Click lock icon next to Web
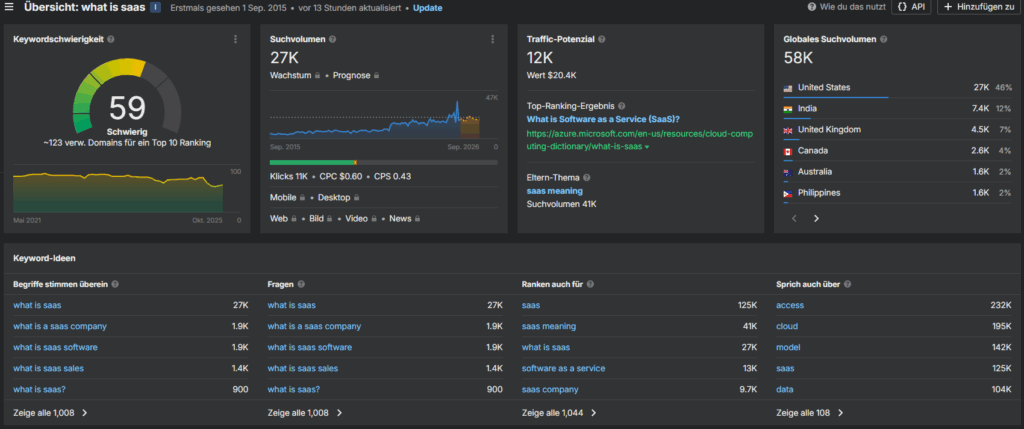The height and width of the screenshot is (429, 1024). click(293, 219)
